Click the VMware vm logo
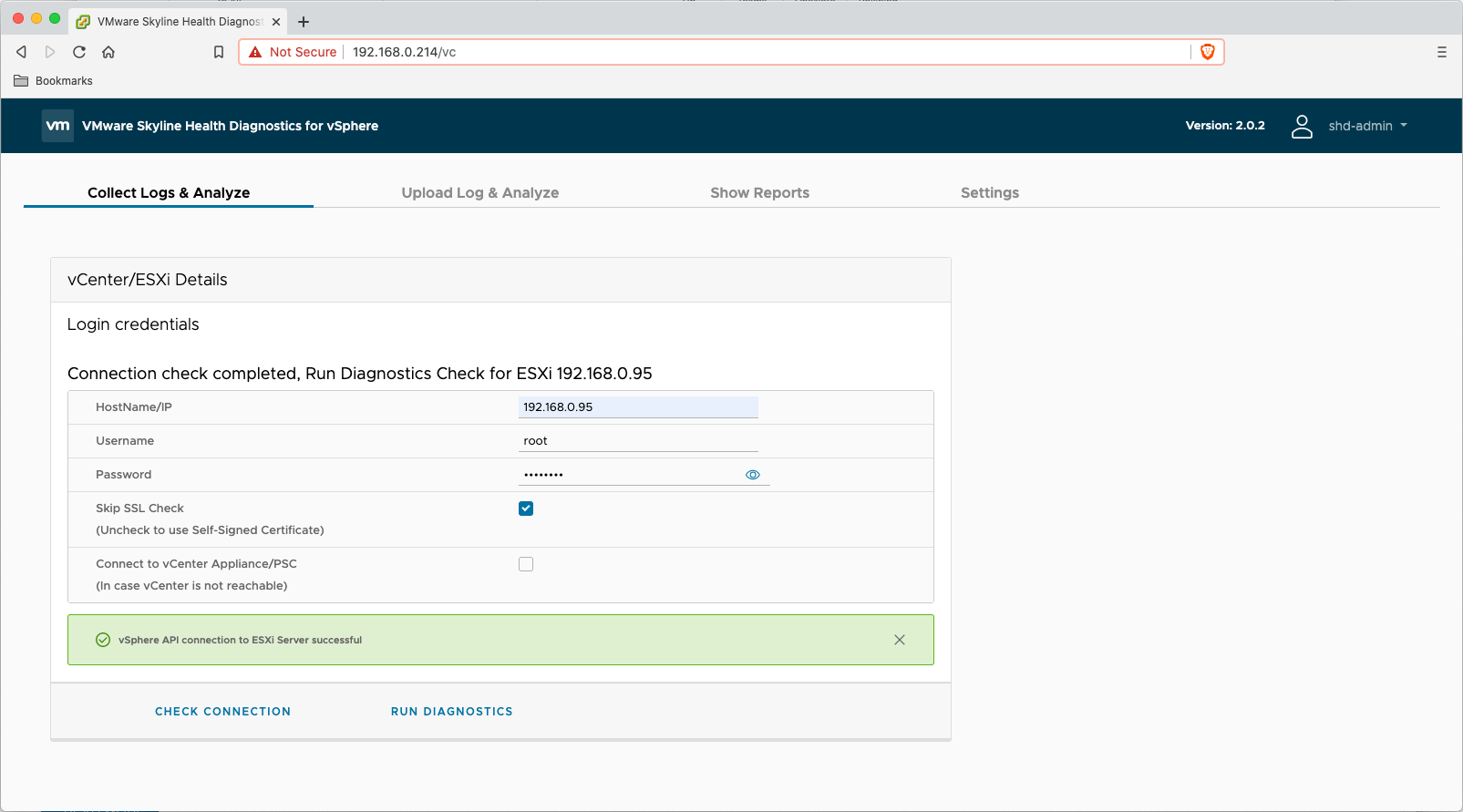This screenshot has width=1463, height=812. [57, 126]
